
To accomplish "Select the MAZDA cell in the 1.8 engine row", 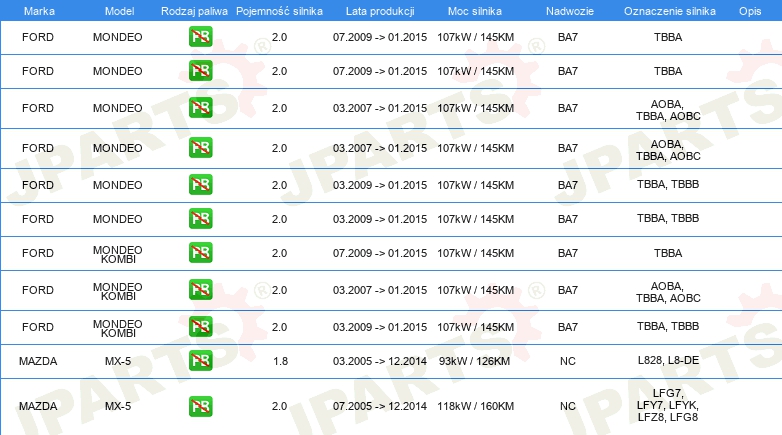I will [38, 361].
